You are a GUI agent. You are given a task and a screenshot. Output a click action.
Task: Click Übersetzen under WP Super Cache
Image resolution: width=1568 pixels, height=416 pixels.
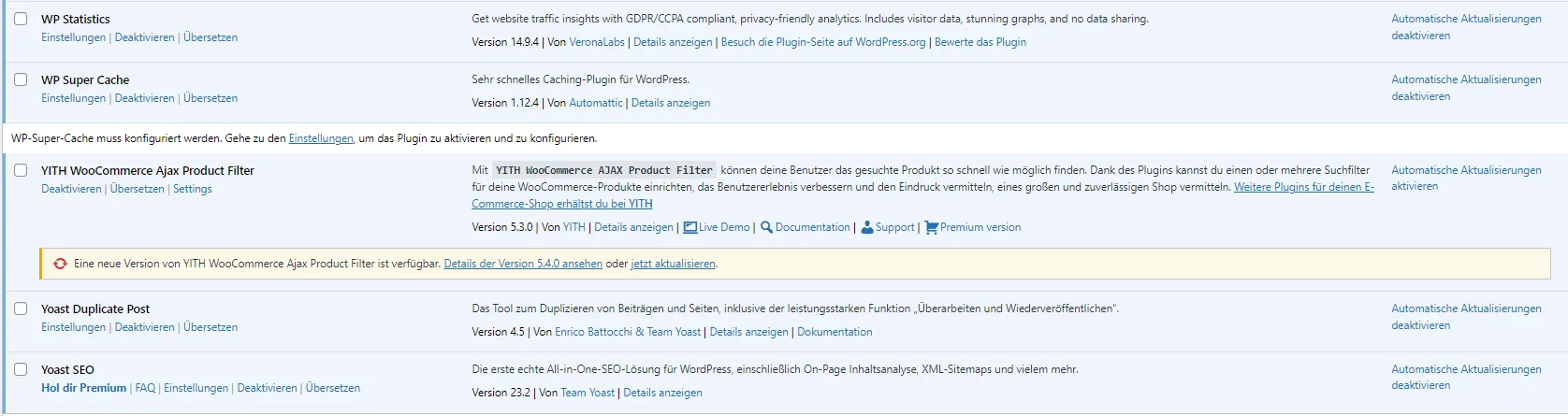click(x=211, y=98)
